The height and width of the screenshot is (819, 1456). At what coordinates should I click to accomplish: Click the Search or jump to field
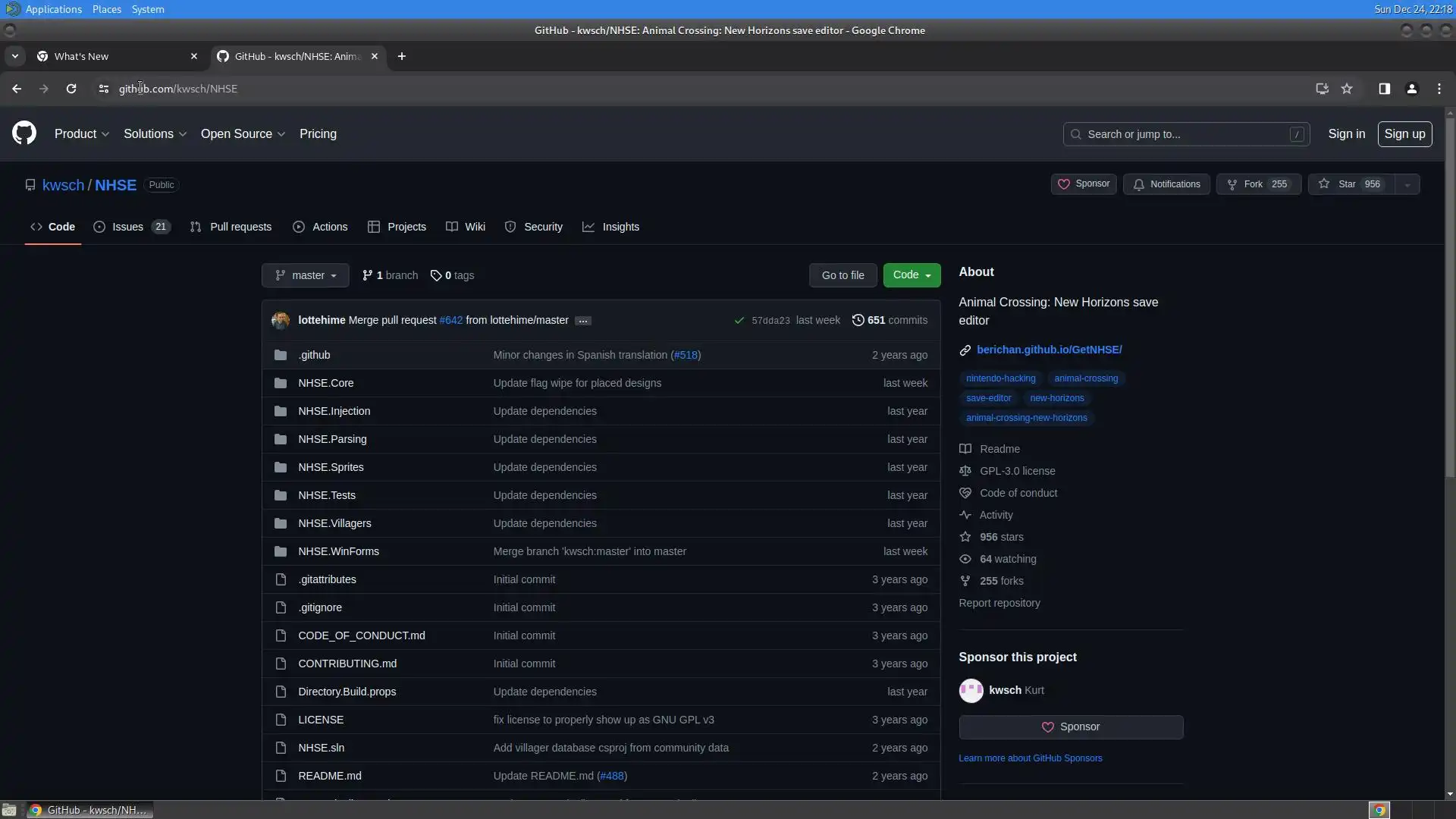pos(1185,134)
